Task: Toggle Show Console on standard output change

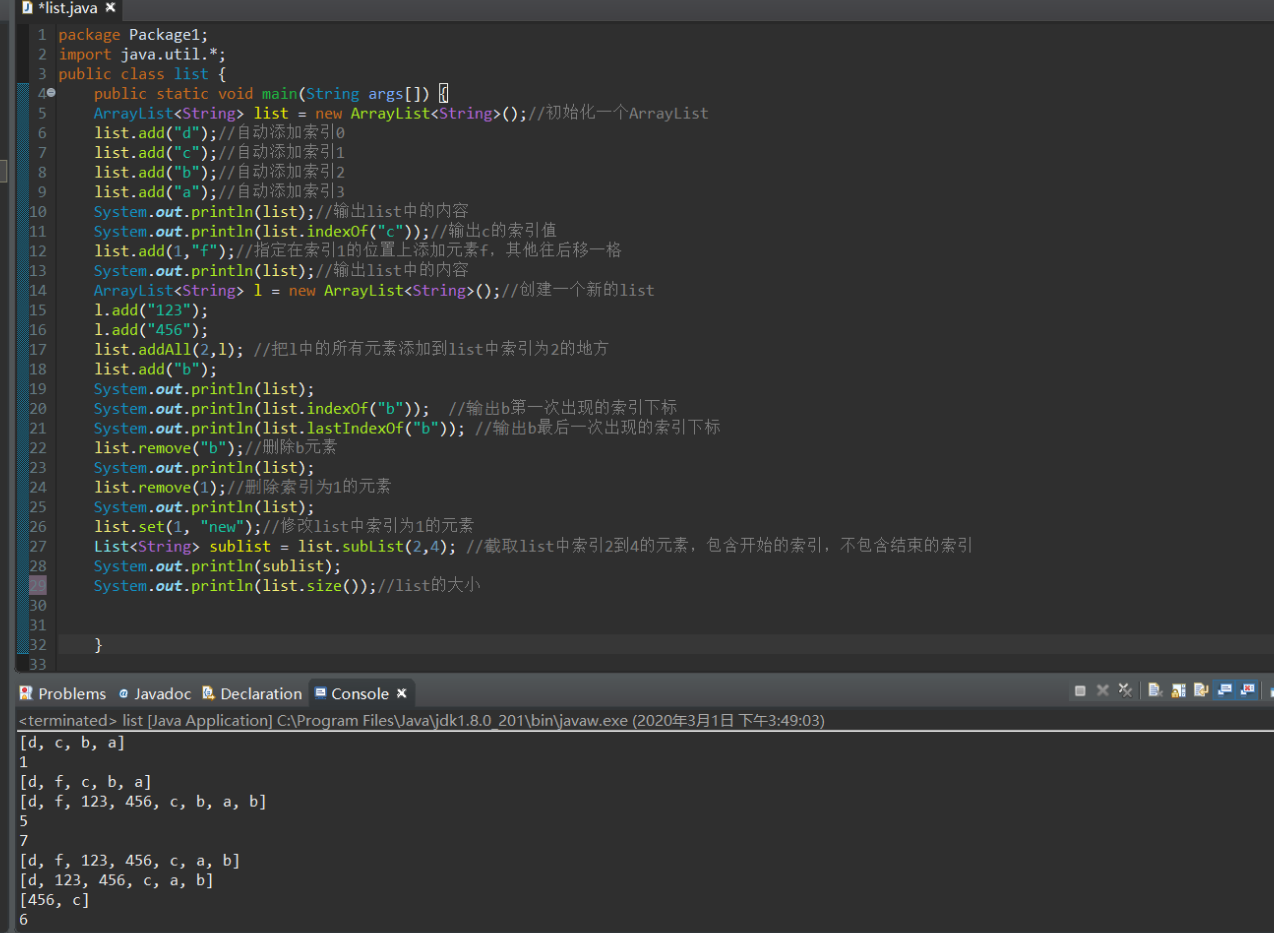Action: tap(1224, 691)
